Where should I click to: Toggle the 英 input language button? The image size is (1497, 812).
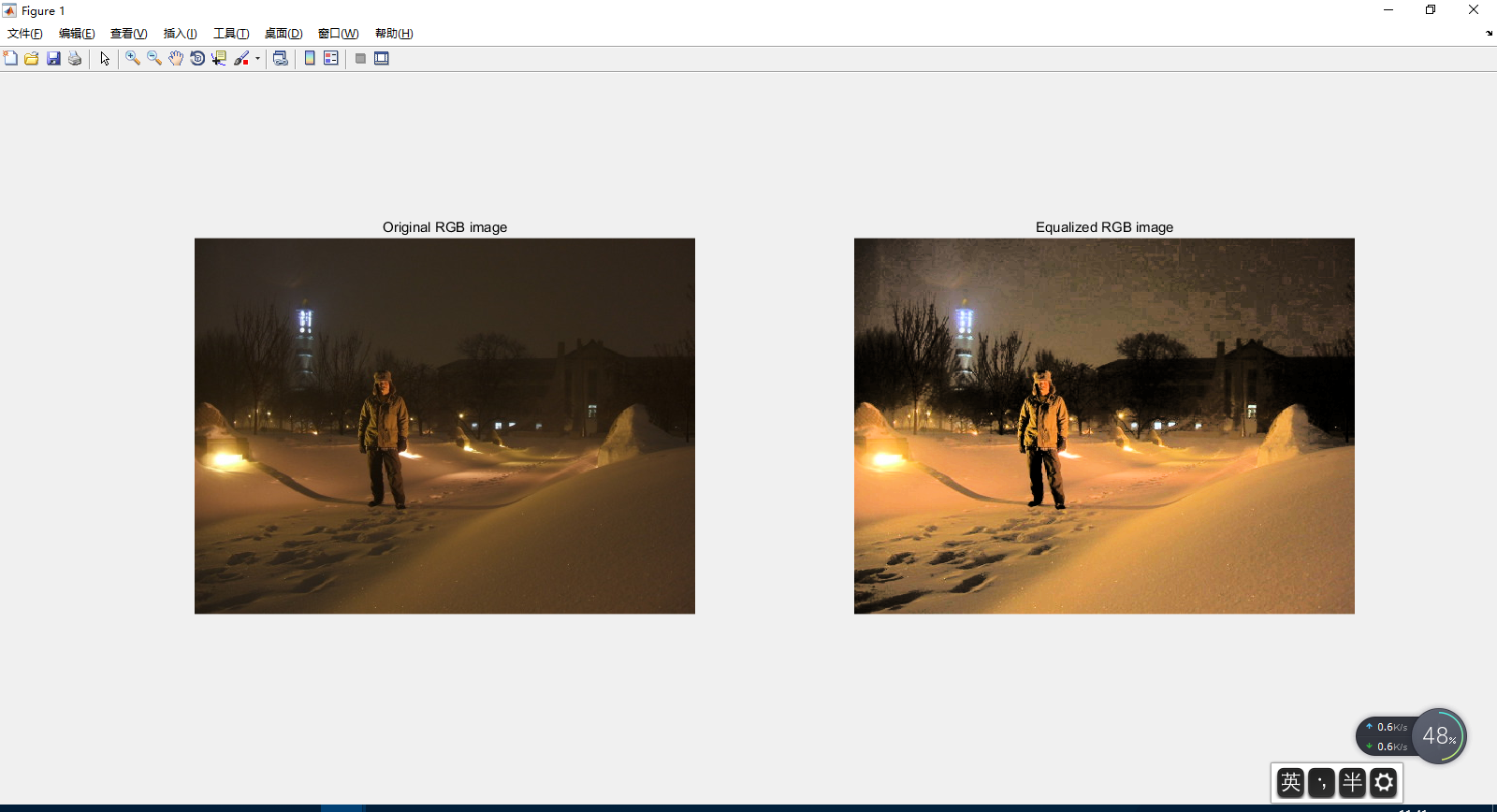click(x=1290, y=782)
